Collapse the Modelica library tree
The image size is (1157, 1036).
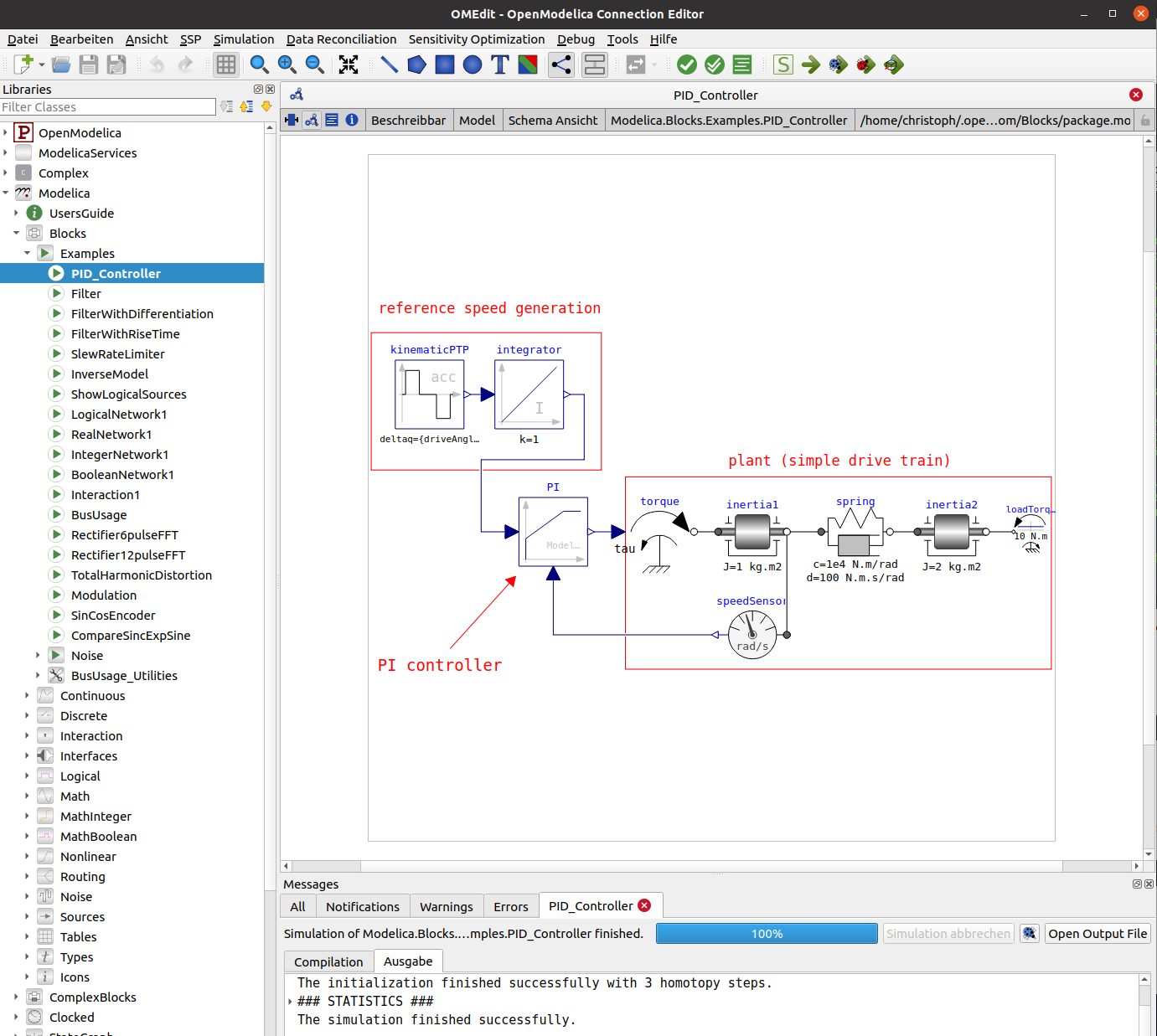[5, 193]
